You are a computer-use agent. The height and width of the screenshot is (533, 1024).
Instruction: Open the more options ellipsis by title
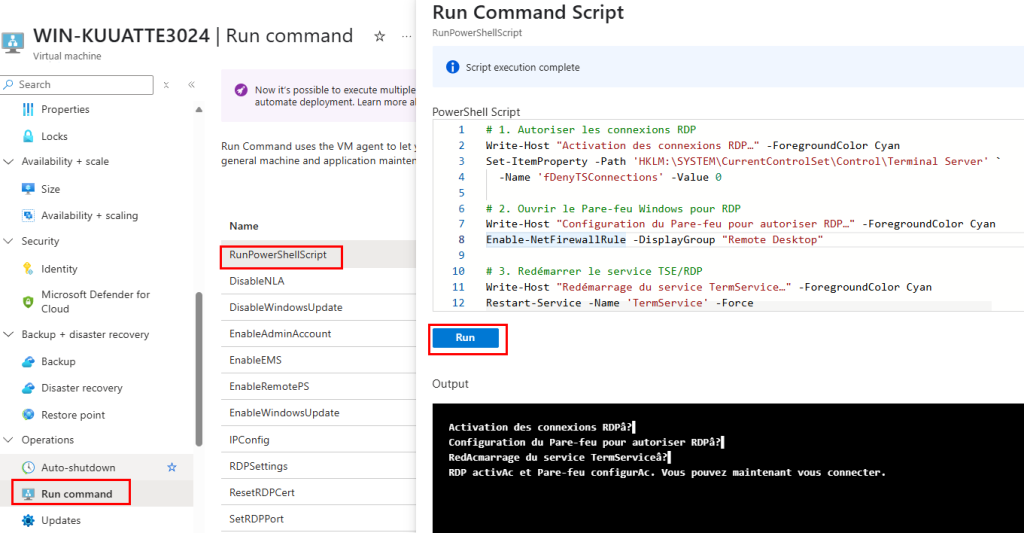coord(406,37)
